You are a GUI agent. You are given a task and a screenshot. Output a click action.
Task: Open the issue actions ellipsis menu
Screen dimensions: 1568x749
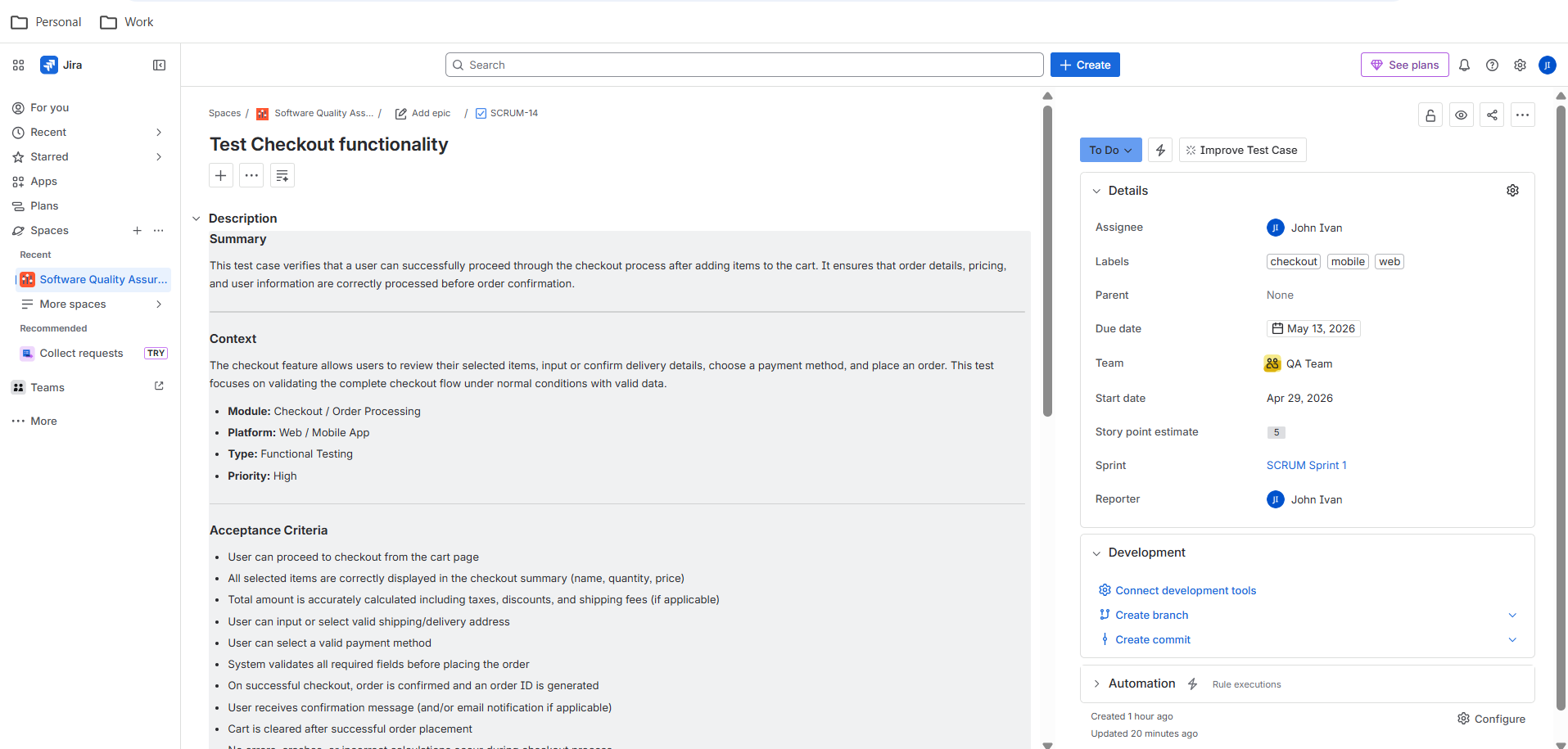point(1522,115)
